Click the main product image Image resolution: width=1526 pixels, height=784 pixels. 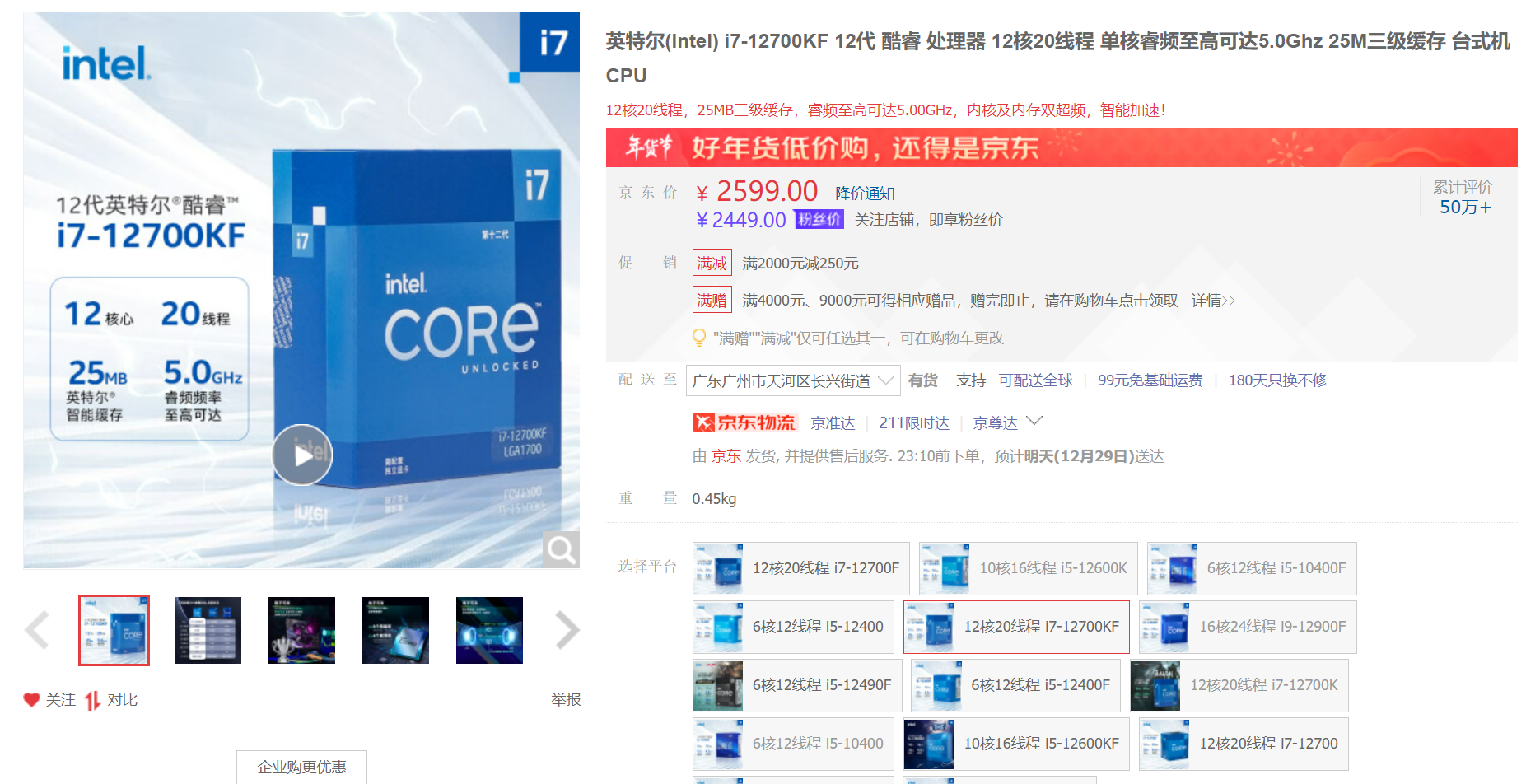[301, 290]
